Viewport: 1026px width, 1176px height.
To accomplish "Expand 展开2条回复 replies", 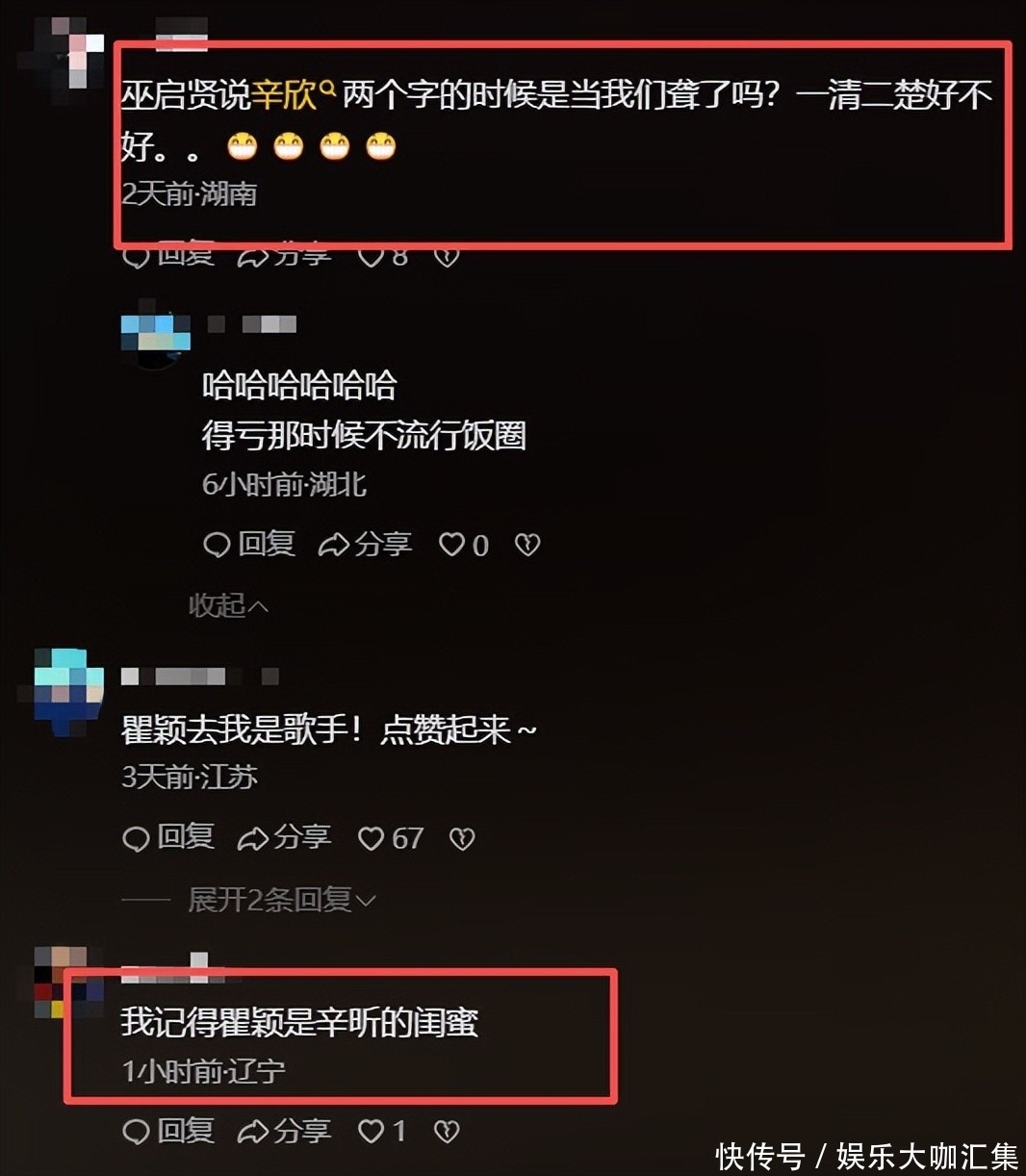I will 282,900.
